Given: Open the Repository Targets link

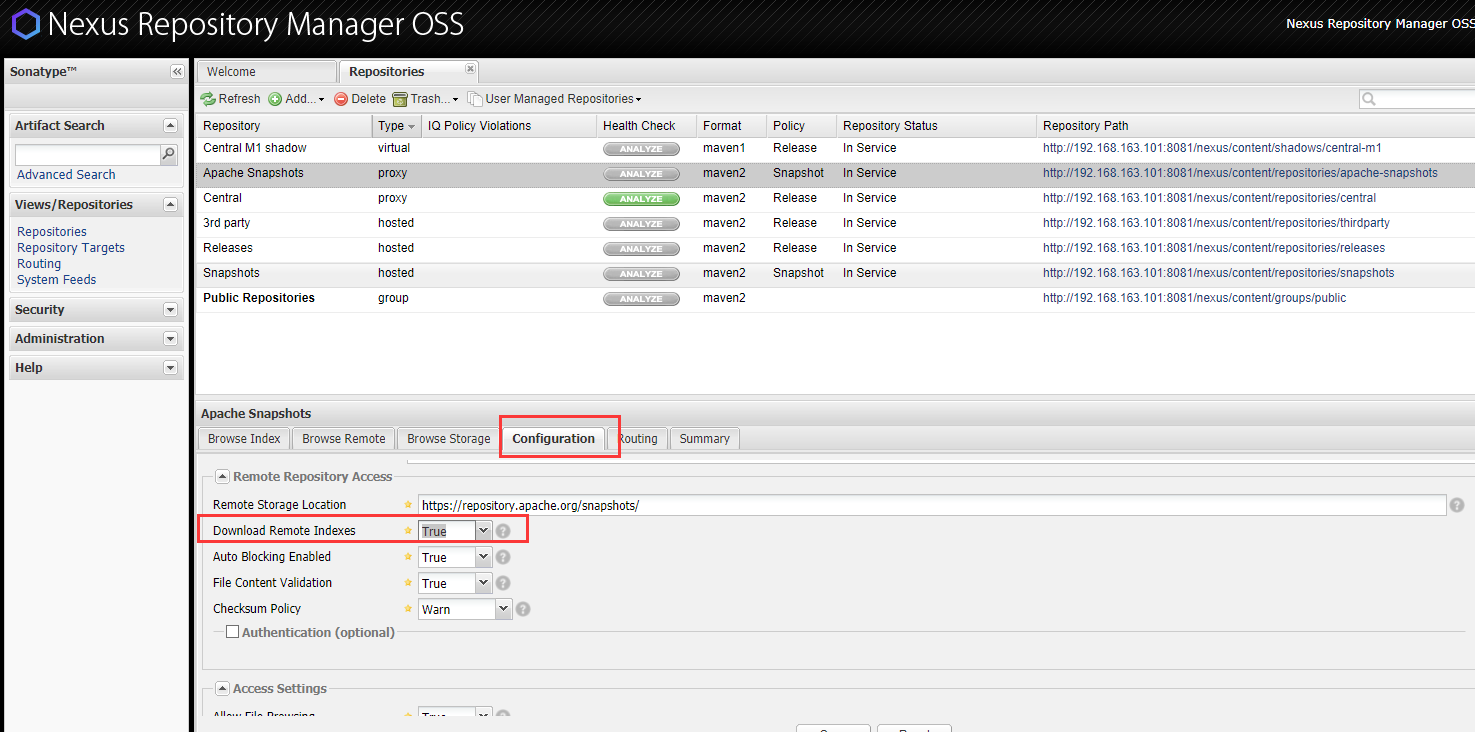Looking at the screenshot, I should coord(71,248).
